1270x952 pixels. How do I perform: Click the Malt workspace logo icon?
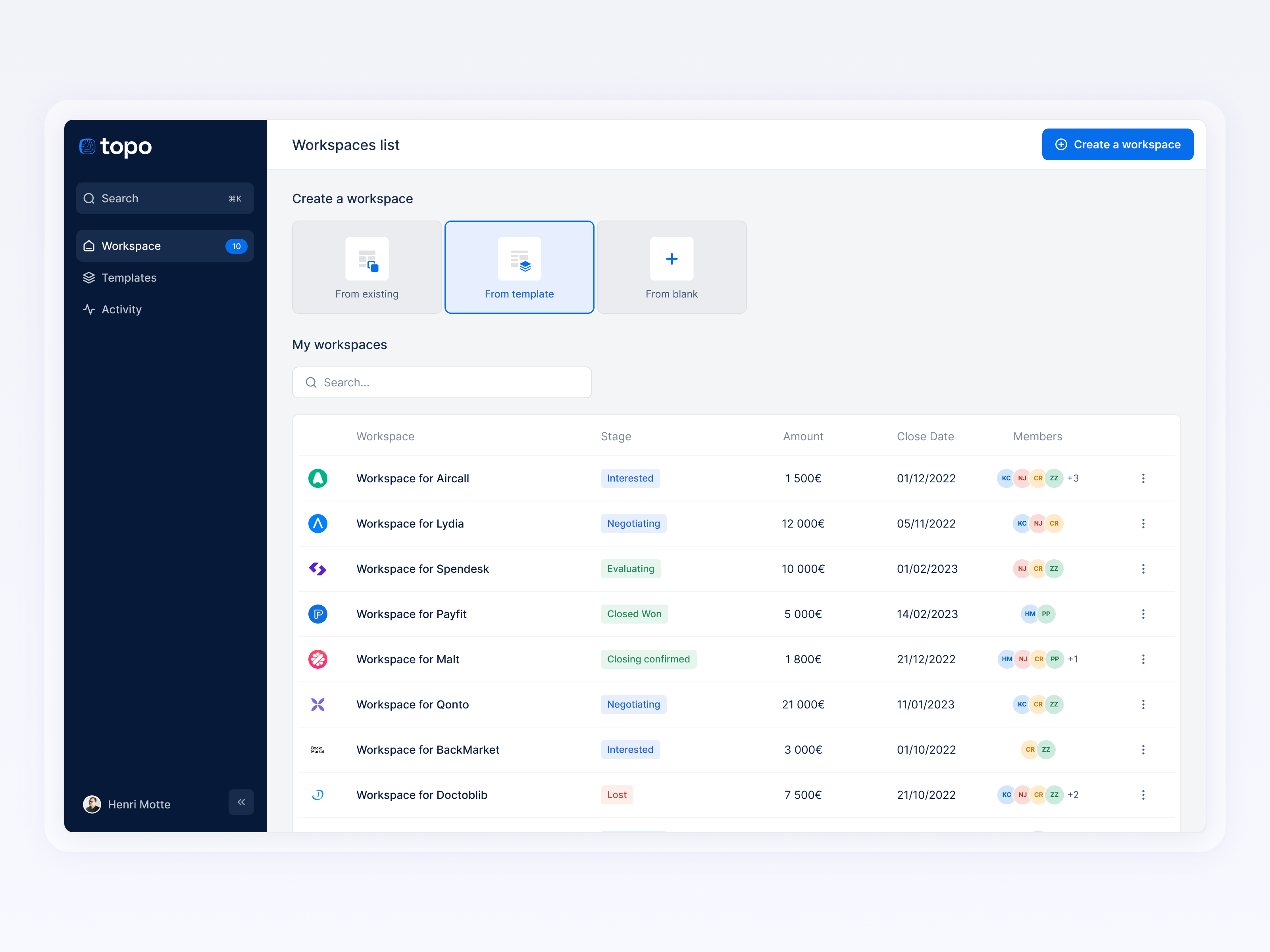click(x=318, y=659)
